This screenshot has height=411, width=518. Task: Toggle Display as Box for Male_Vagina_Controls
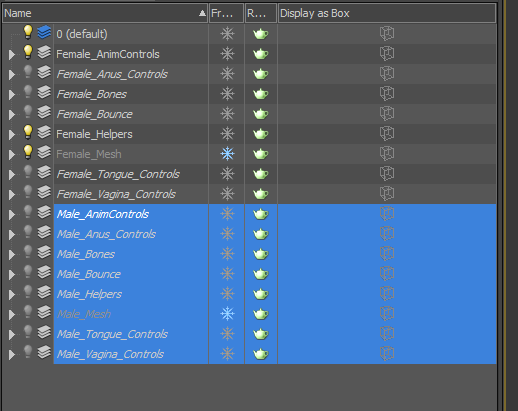(387, 354)
